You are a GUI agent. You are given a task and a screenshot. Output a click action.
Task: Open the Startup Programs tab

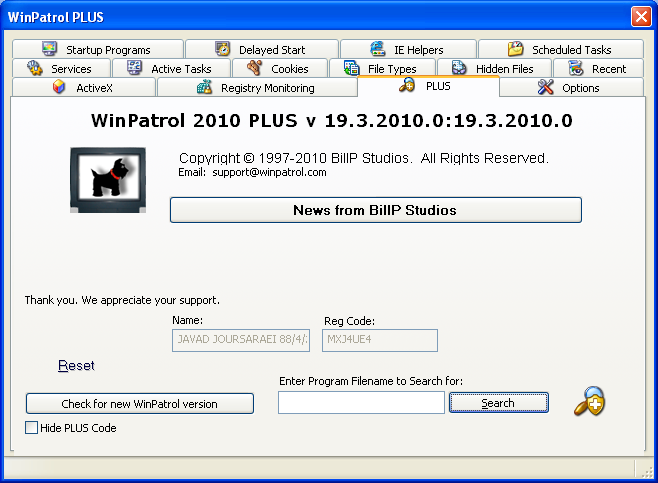(x=98, y=49)
